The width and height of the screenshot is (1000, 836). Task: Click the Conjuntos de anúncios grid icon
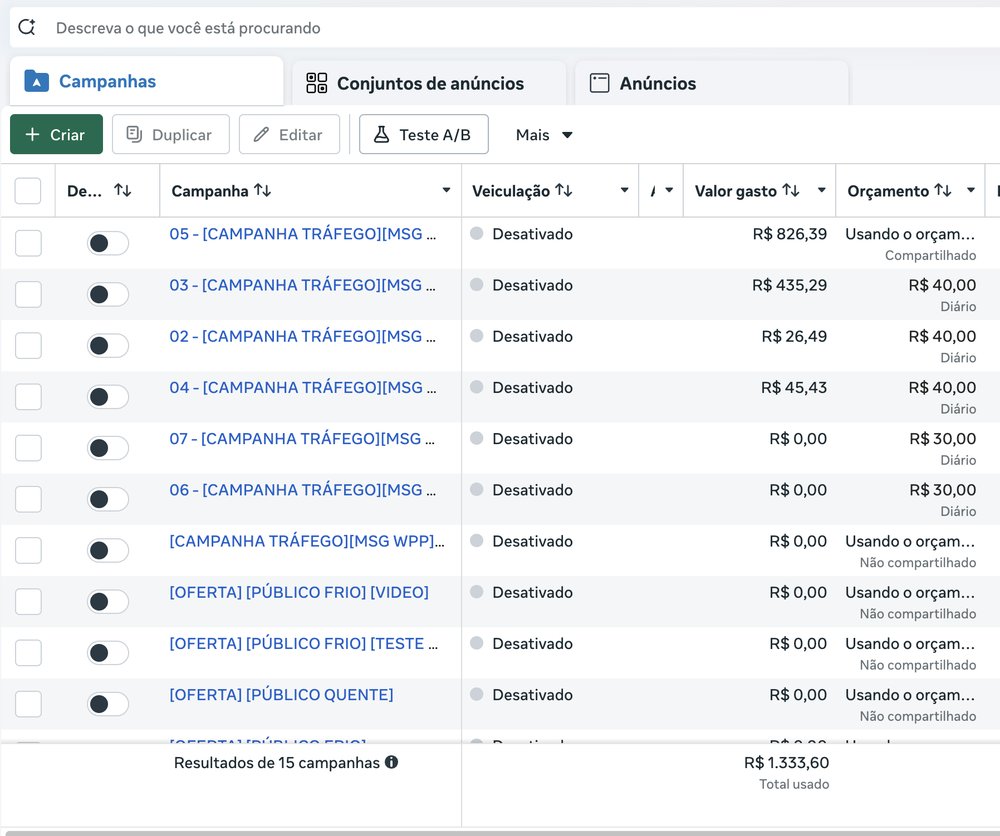tap(316, 83)
